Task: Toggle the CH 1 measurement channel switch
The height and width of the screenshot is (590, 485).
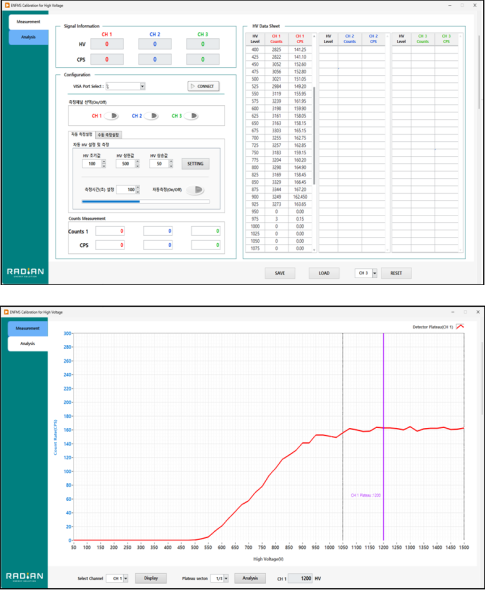Action: (x=112, y=116)
